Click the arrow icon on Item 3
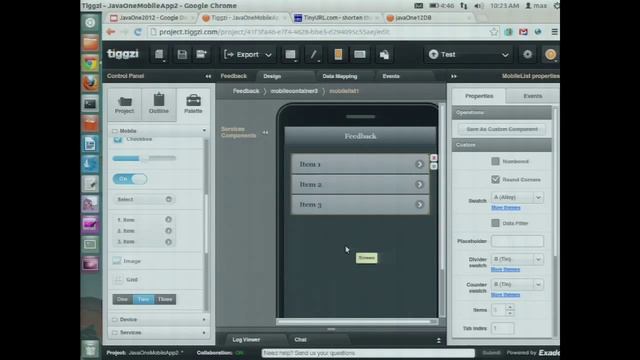The image size is (640, 360). point(419,204)
